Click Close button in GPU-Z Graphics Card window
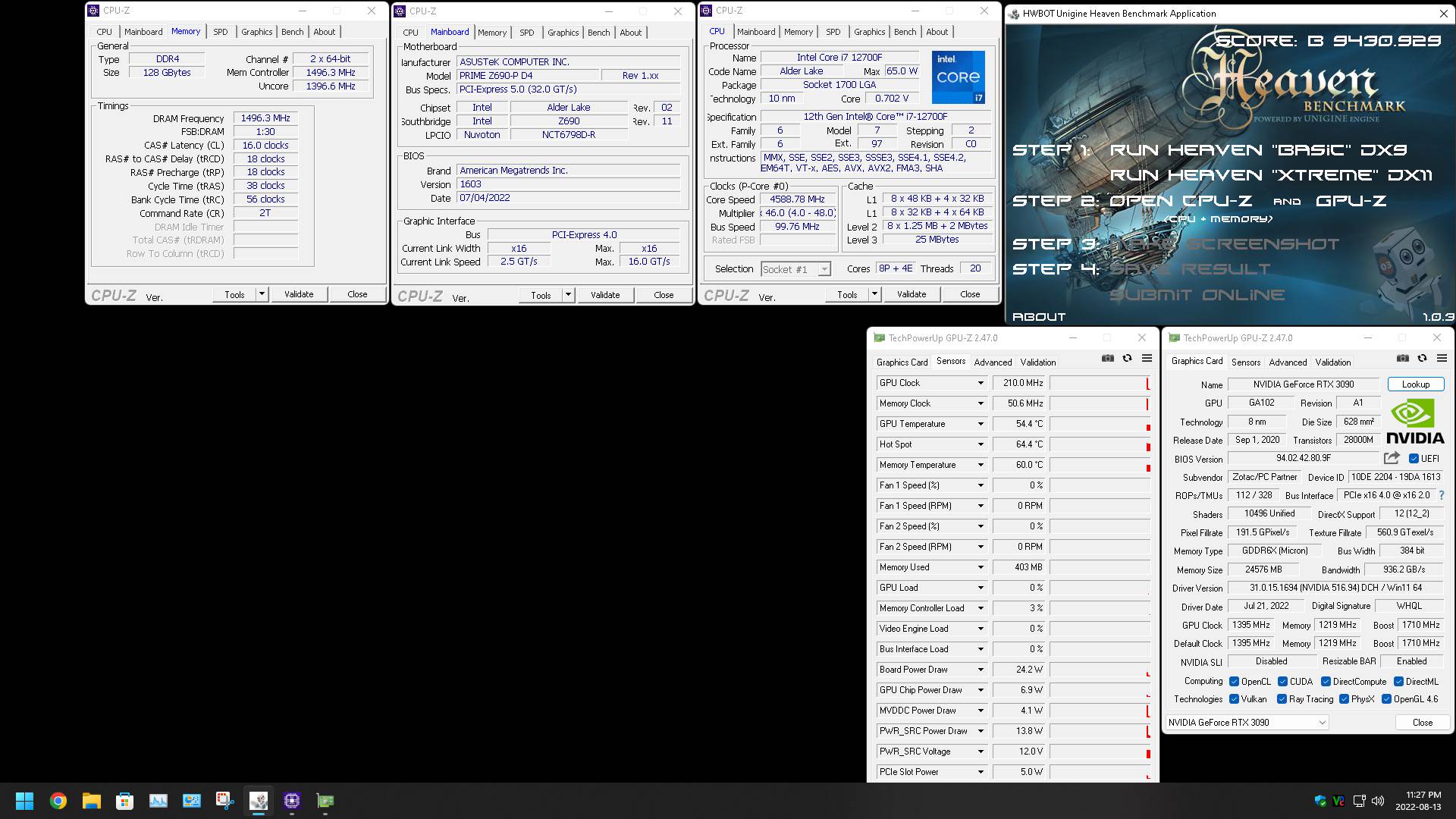Image resolution: width=1456 pixels, height=819 pixels. point(1423,723)
